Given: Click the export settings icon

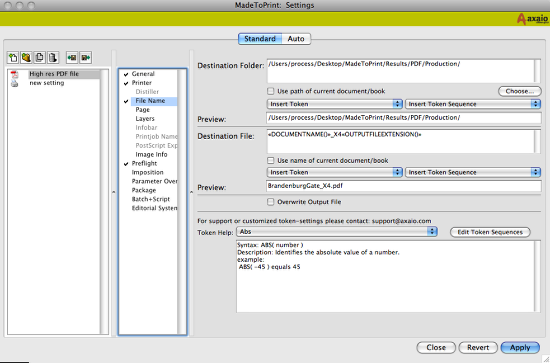Looking at the screenshot, I should click(x=86, y=58).
